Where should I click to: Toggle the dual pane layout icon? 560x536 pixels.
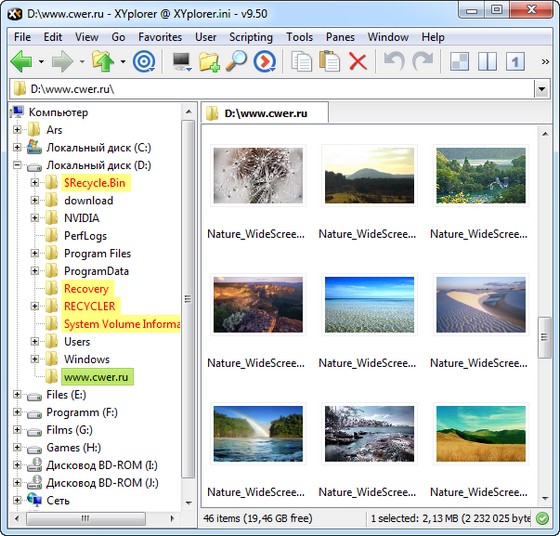click(x=487, y=62)
